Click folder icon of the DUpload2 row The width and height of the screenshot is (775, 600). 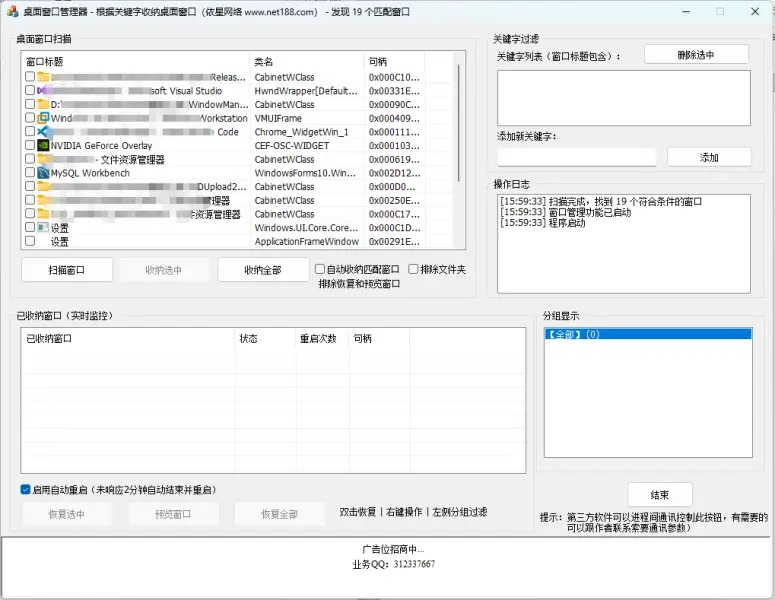coord(43,187)
